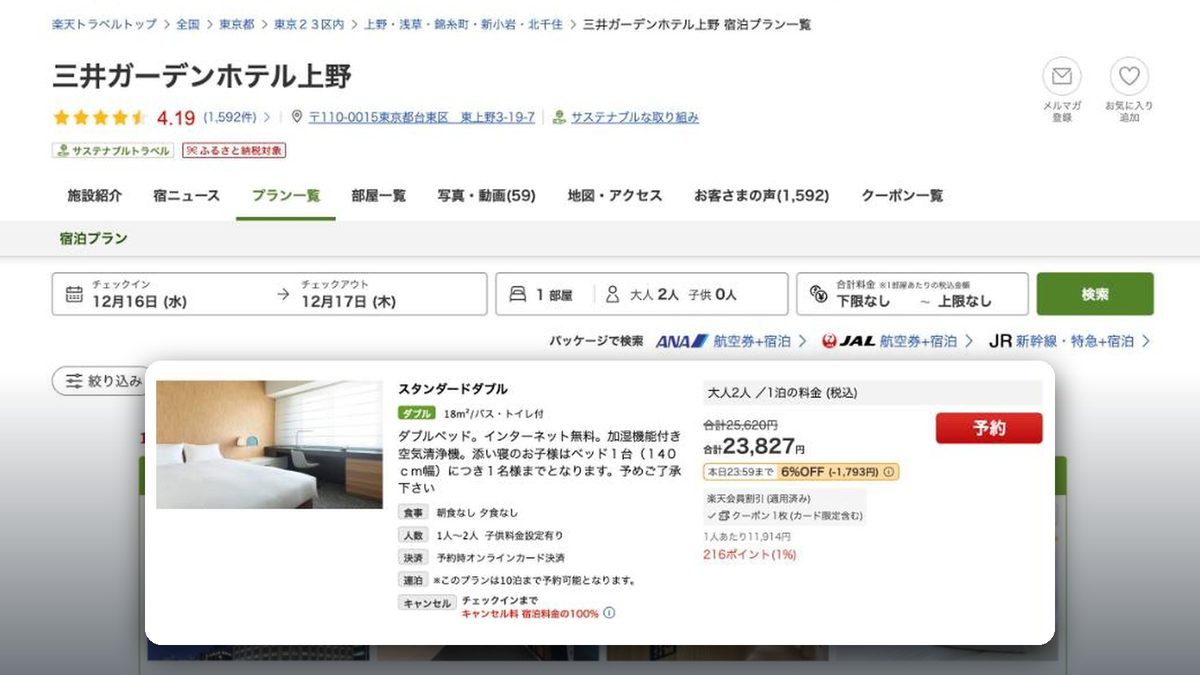Click the ふるさと納税対象 badge
Viewport: 1200px width, 675px height.
(x=234, y=151)
